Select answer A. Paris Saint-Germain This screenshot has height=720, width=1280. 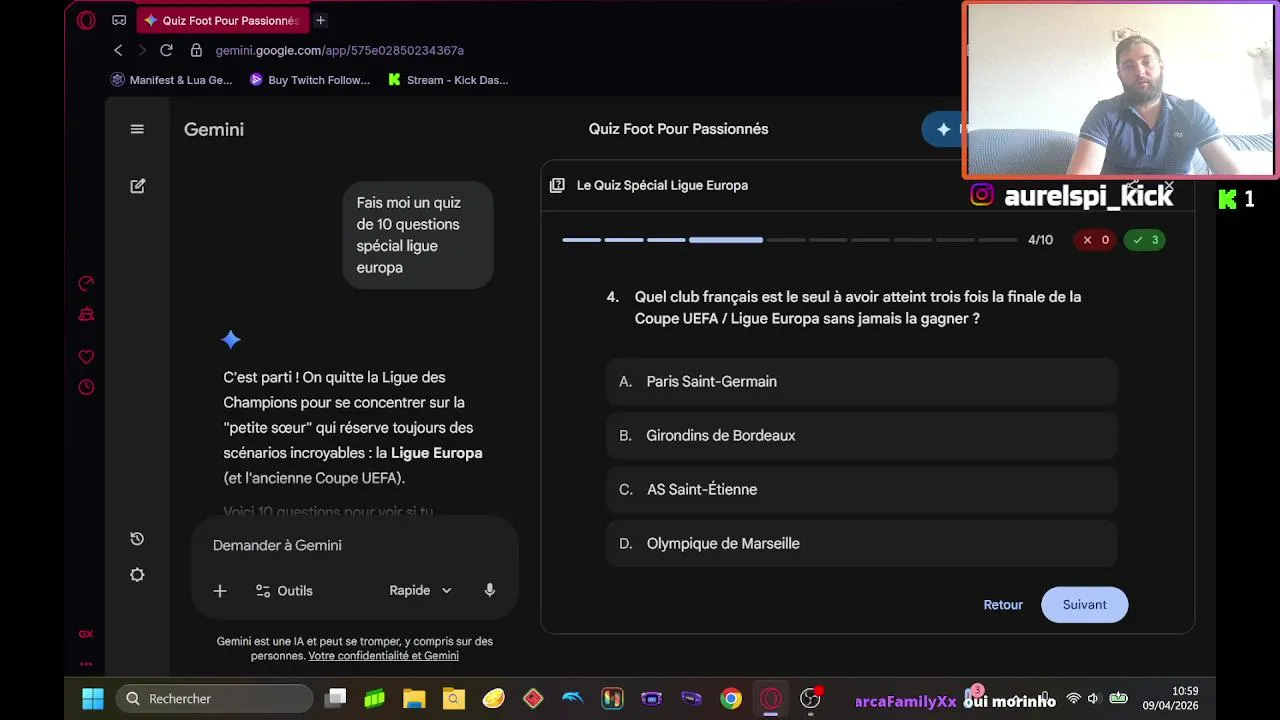[861, 382]
